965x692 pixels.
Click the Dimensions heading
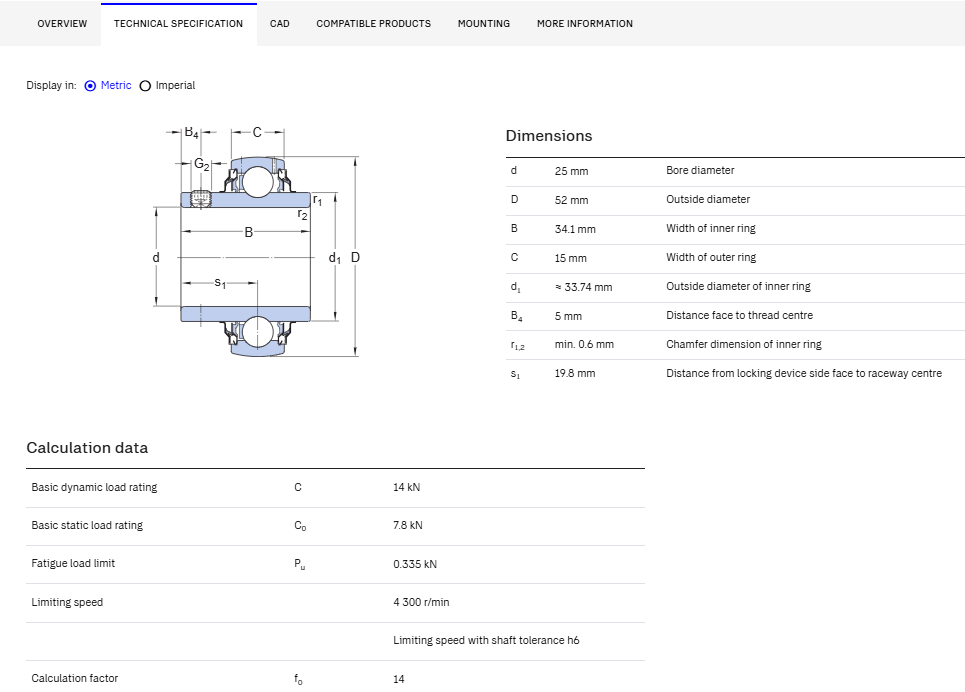[x=549, y=136]
